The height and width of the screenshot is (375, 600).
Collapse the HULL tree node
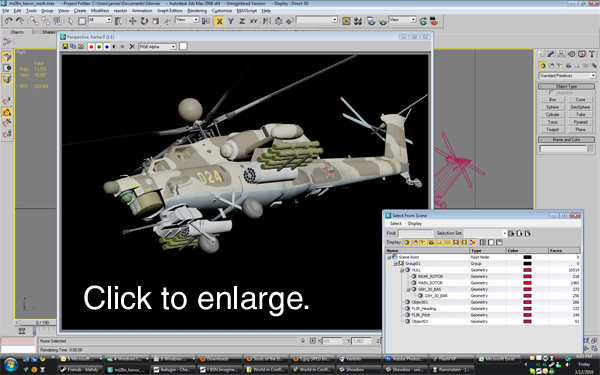click(402, 270)
